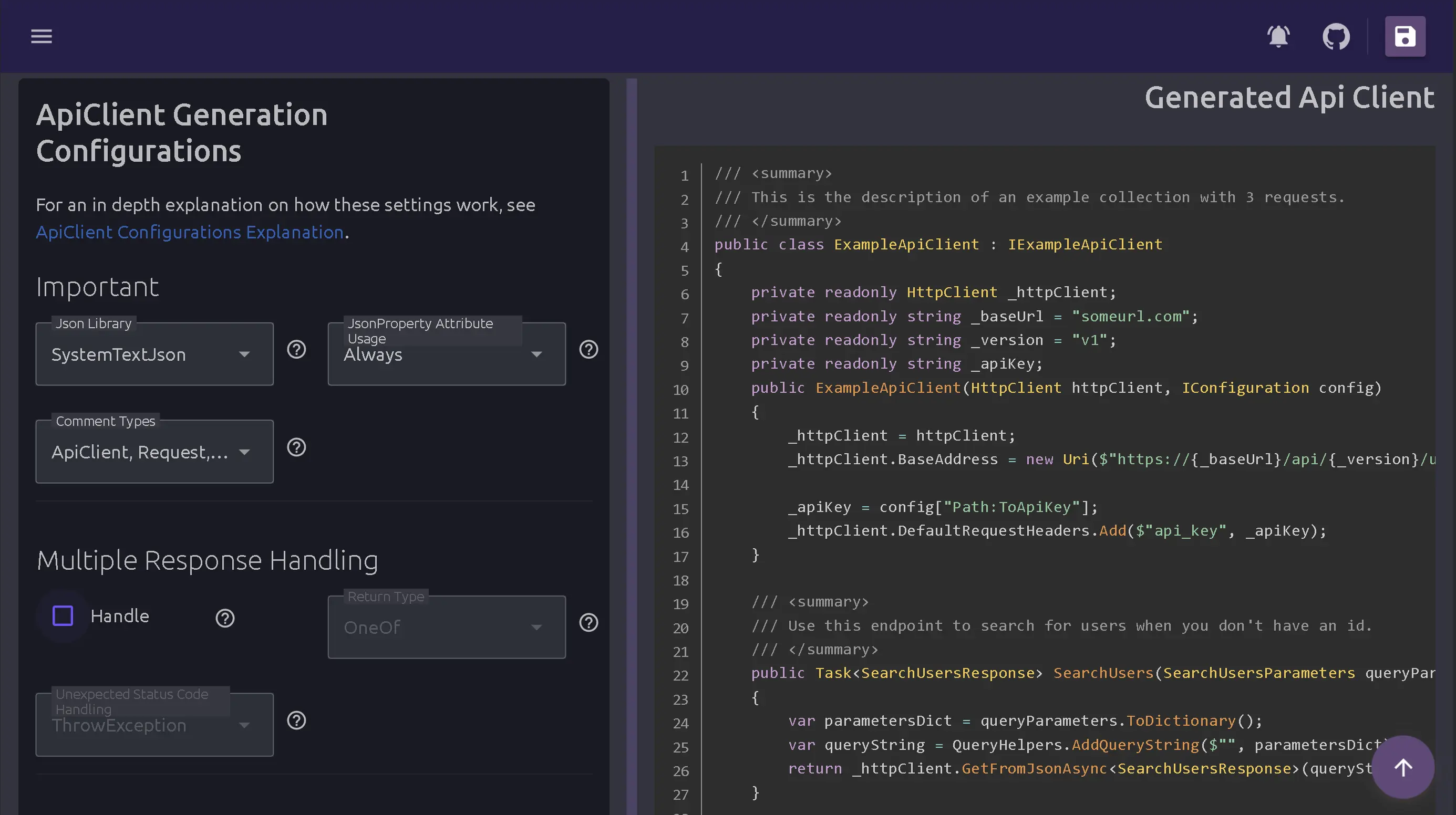The image size is (1456, 815).
Task: Enable the Handle multiple responses checkbox
Action: [x=63, y=615]
